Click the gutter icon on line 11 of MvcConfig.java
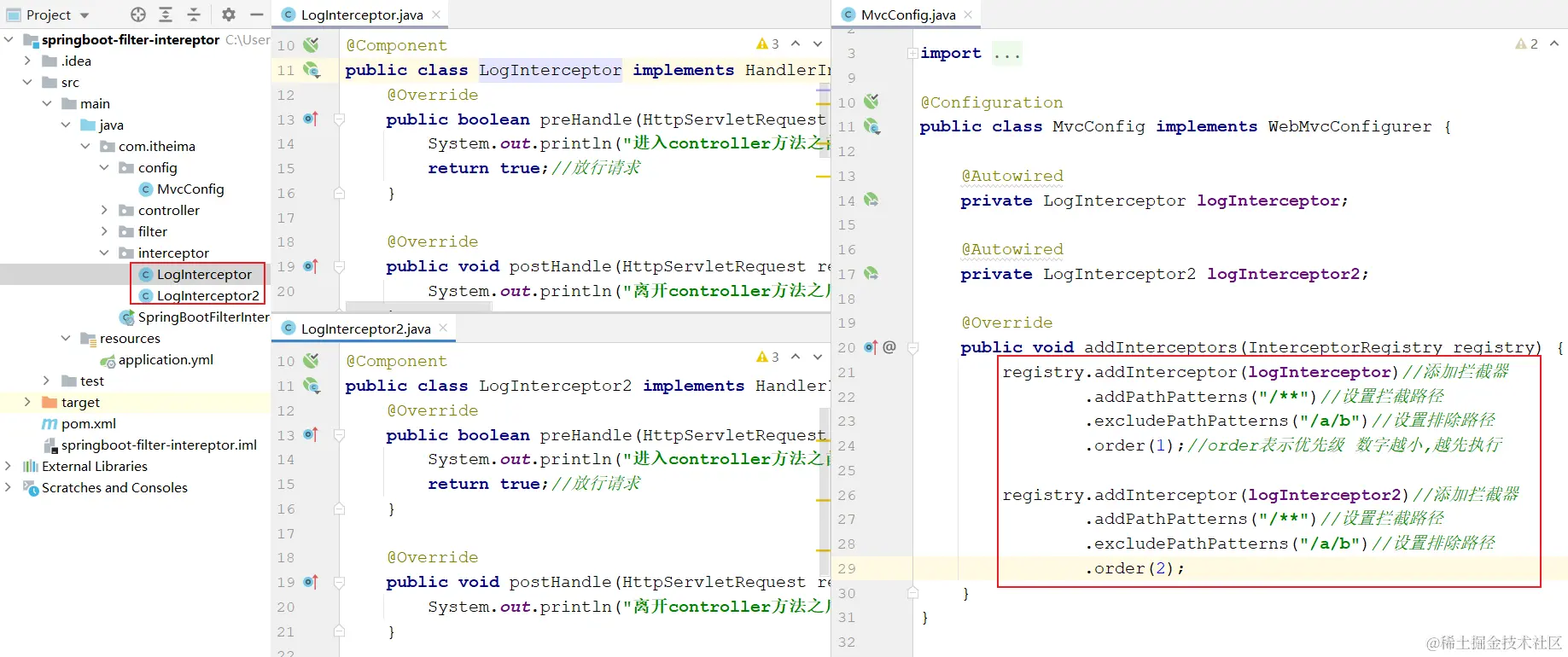Screen dimensions: 1568x657 coord(871,126)
